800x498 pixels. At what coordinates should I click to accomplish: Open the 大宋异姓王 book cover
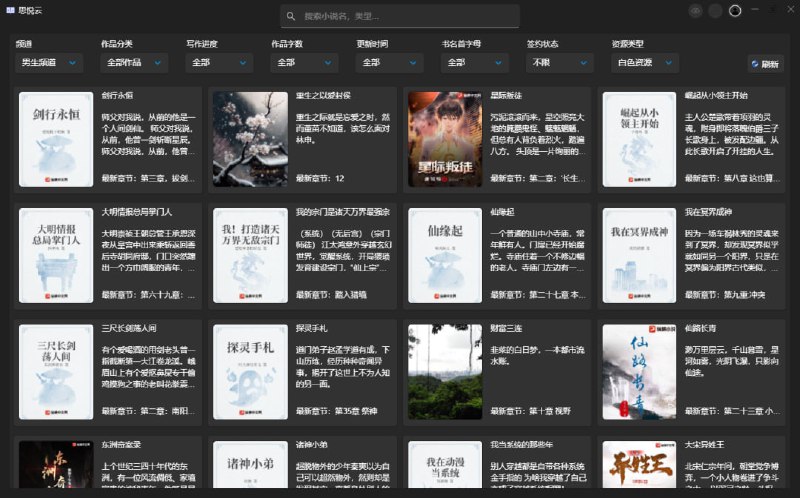click(x=639, y=464)
